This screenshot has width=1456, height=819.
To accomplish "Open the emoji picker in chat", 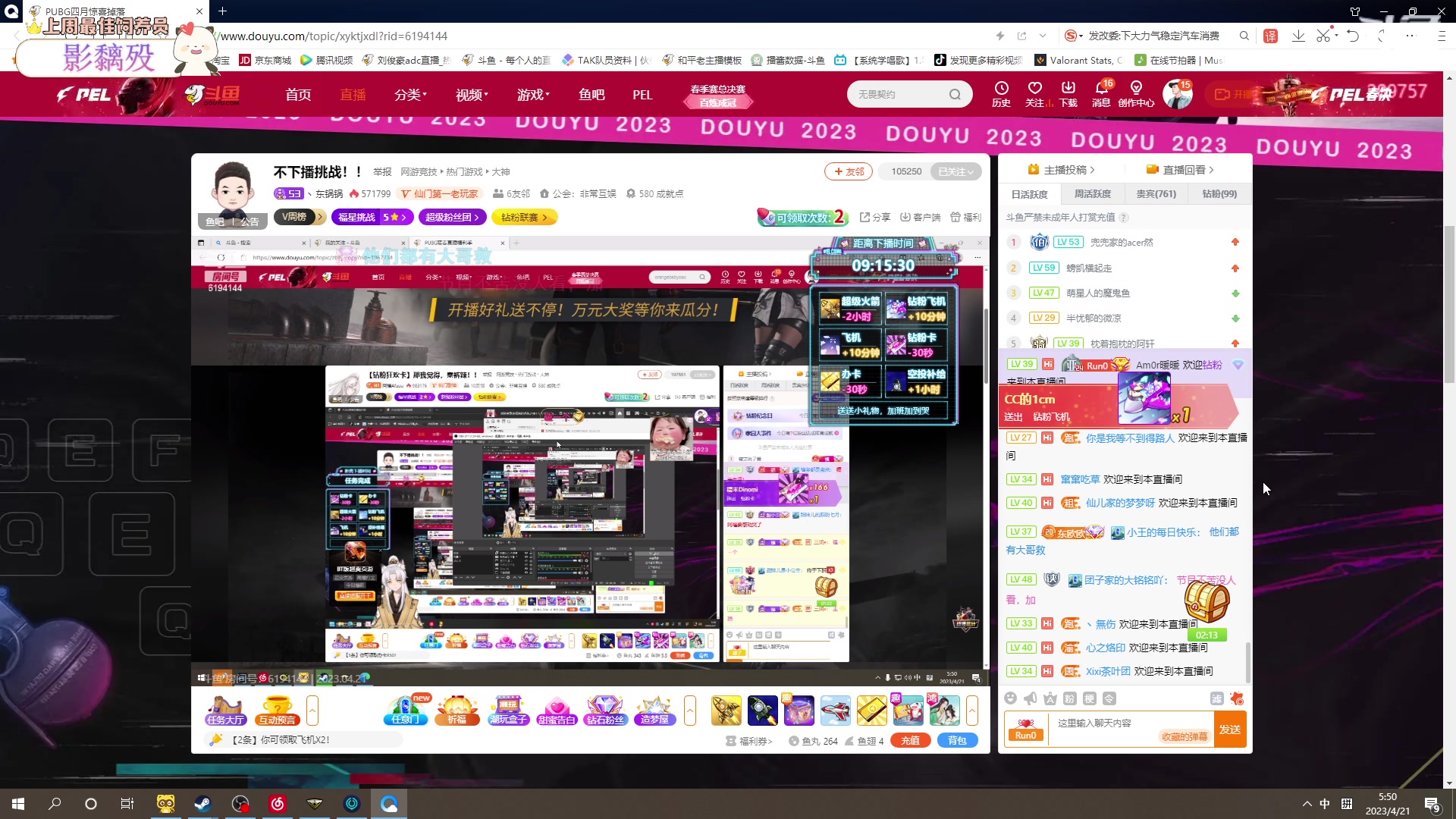I will [x=1010, y=698].
